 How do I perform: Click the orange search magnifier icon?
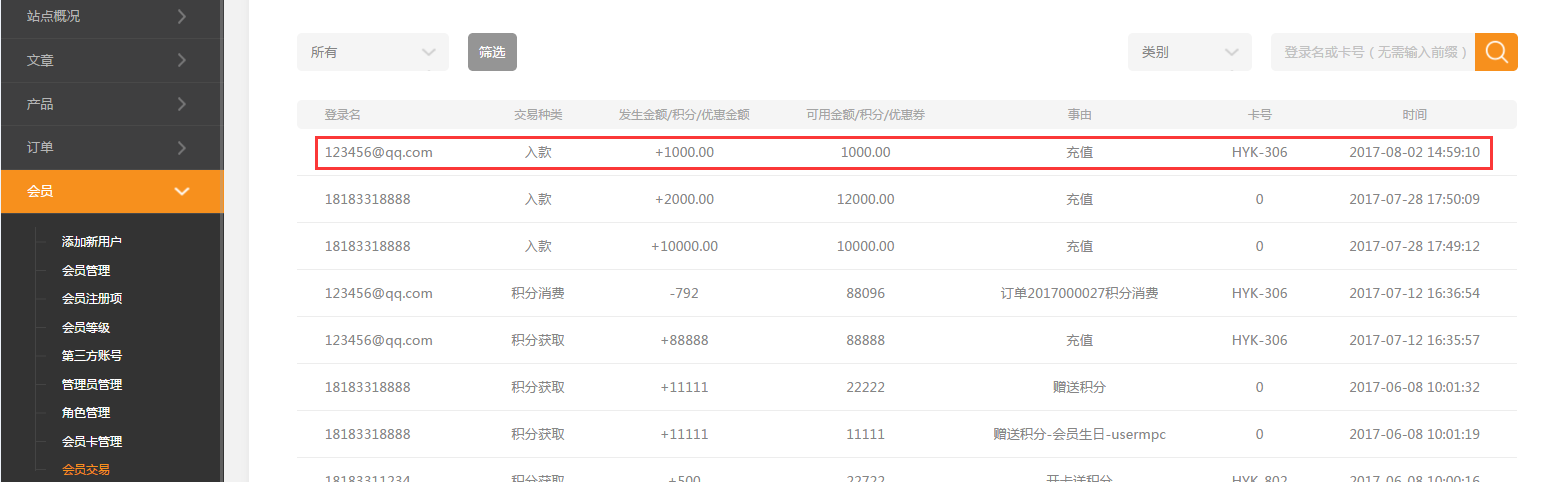click(1496, 52)
